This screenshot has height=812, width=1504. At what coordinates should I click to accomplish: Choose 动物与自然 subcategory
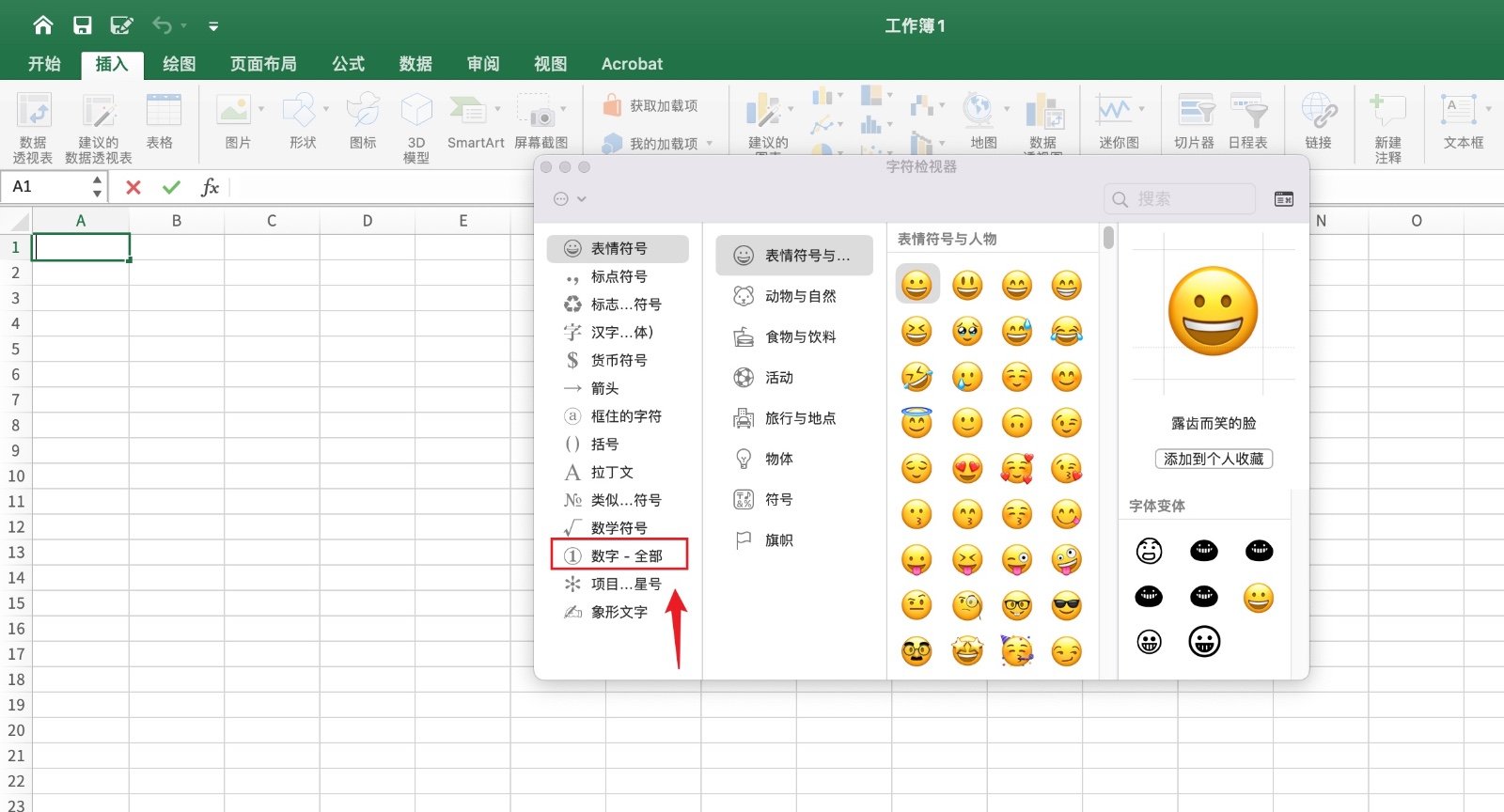point(794,296)
